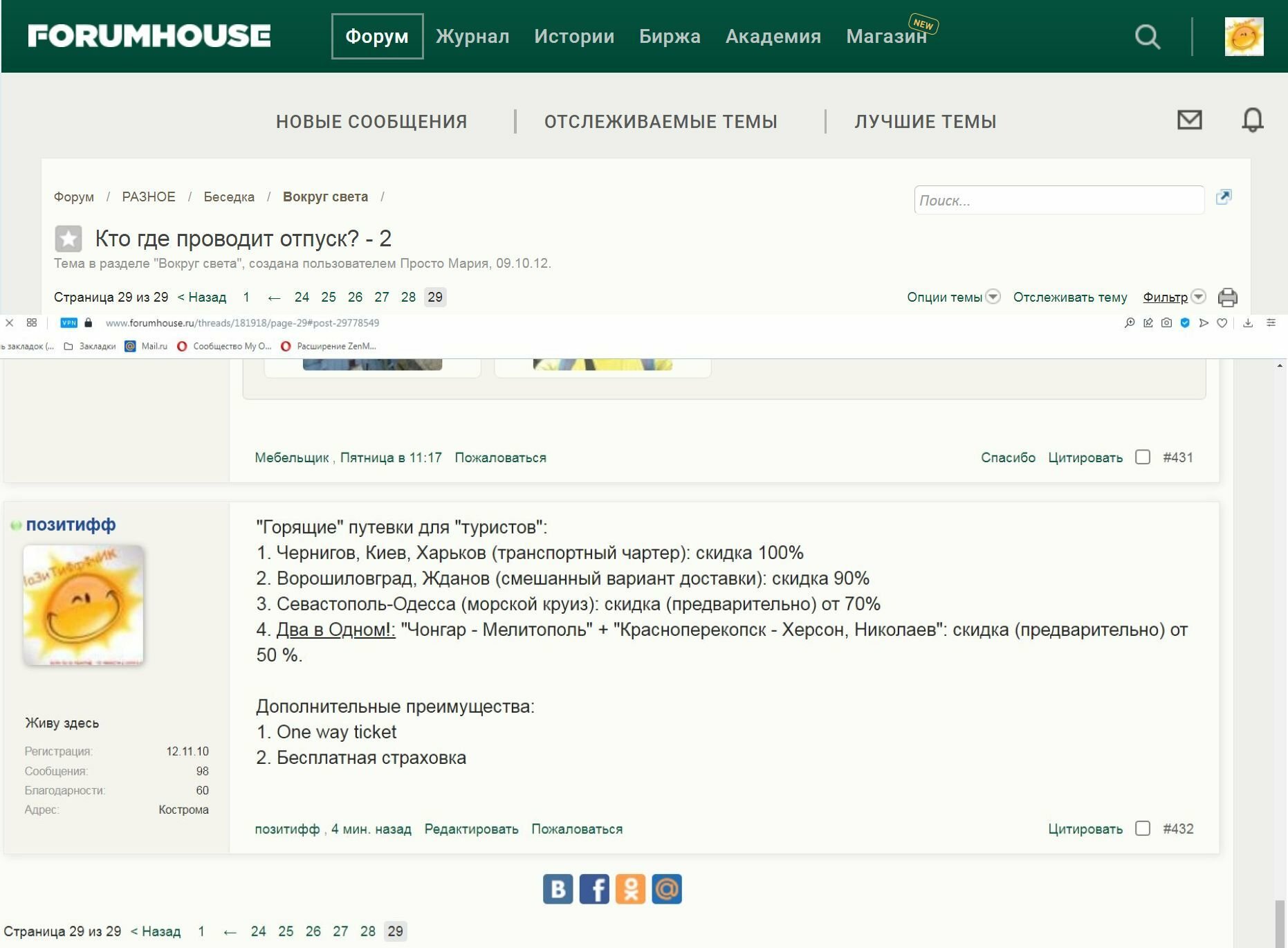Screen dimensions: 1288x948
Task: Click Цитировать on post #432
Action: pos(1085,829)
